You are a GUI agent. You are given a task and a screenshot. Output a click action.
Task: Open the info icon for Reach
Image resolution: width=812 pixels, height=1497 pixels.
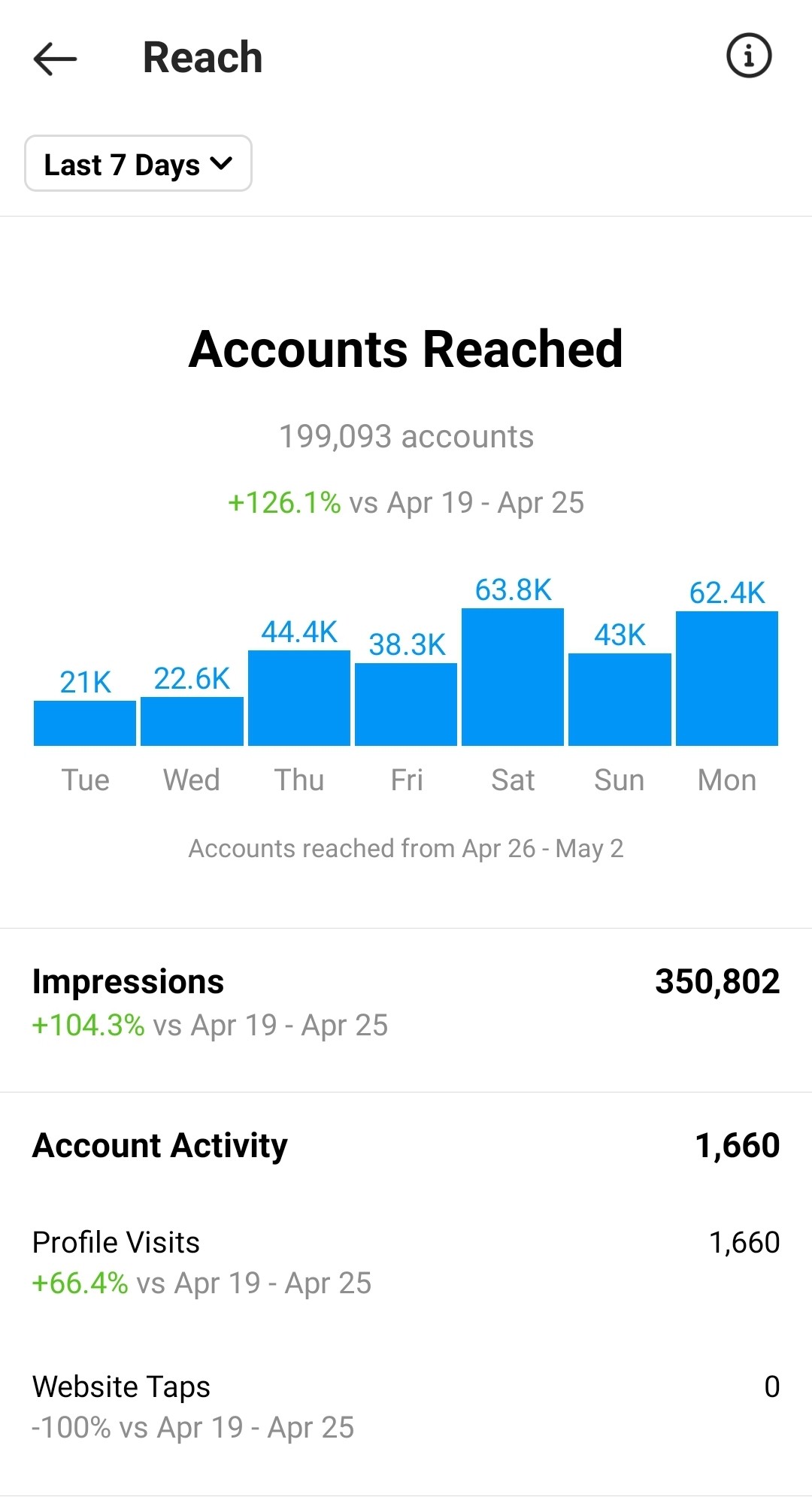(x=749, y=56)
